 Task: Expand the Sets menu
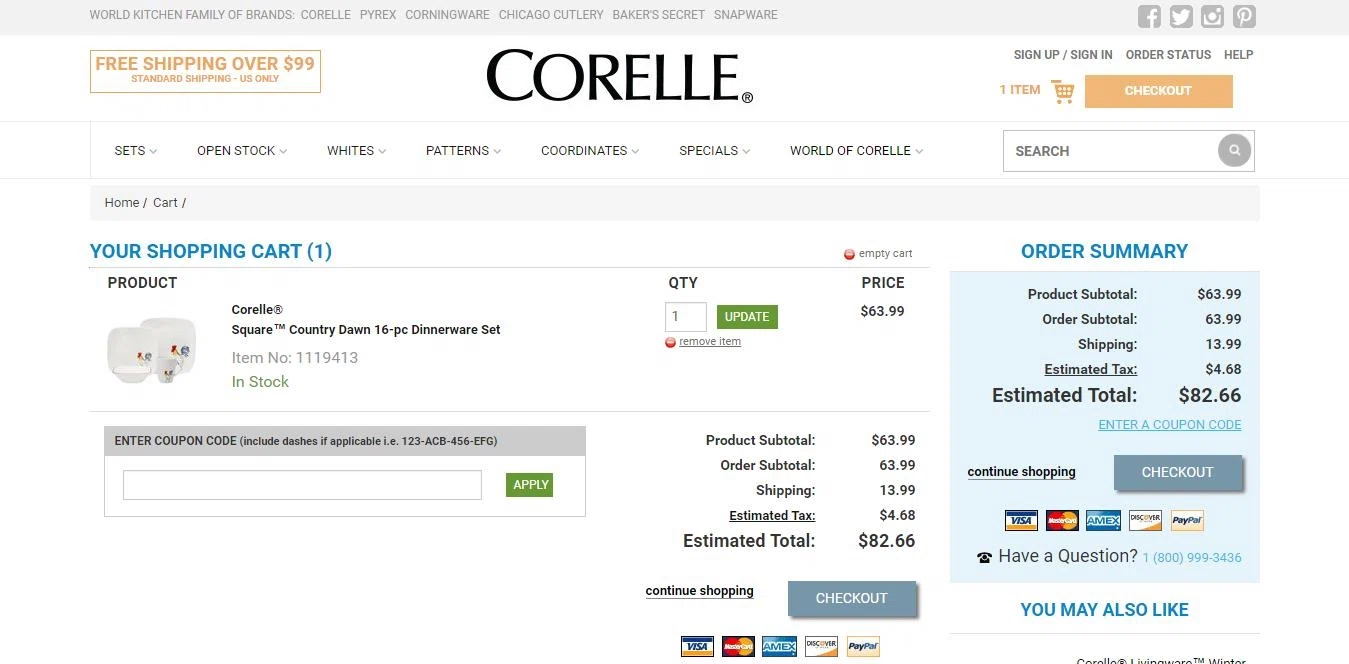(135, 151)
